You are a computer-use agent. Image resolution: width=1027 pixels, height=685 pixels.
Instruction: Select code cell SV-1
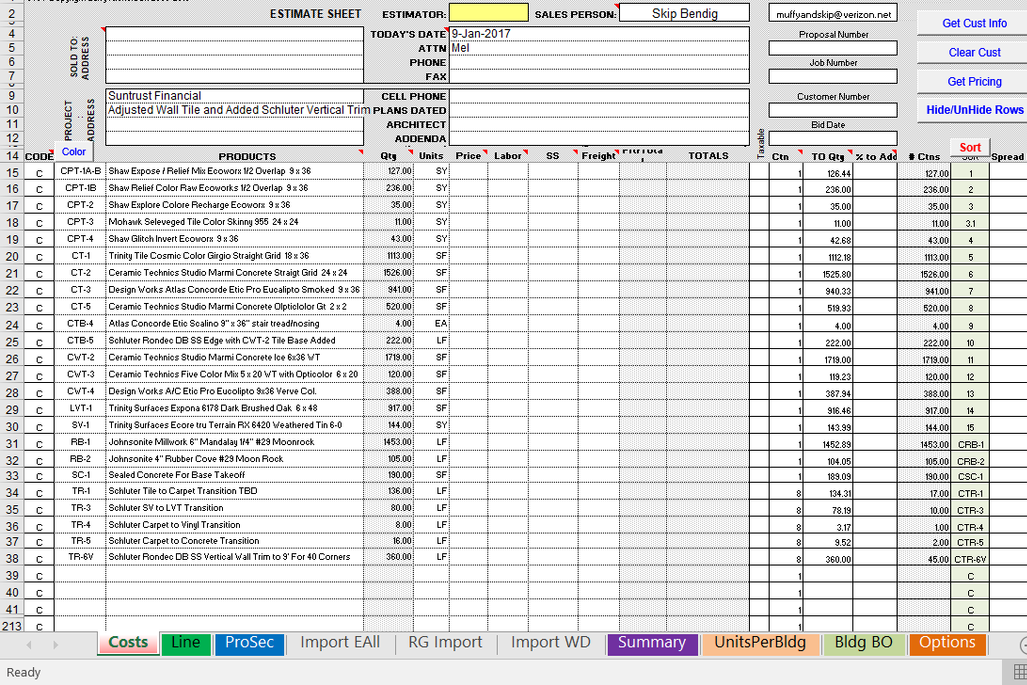[80, 425]
